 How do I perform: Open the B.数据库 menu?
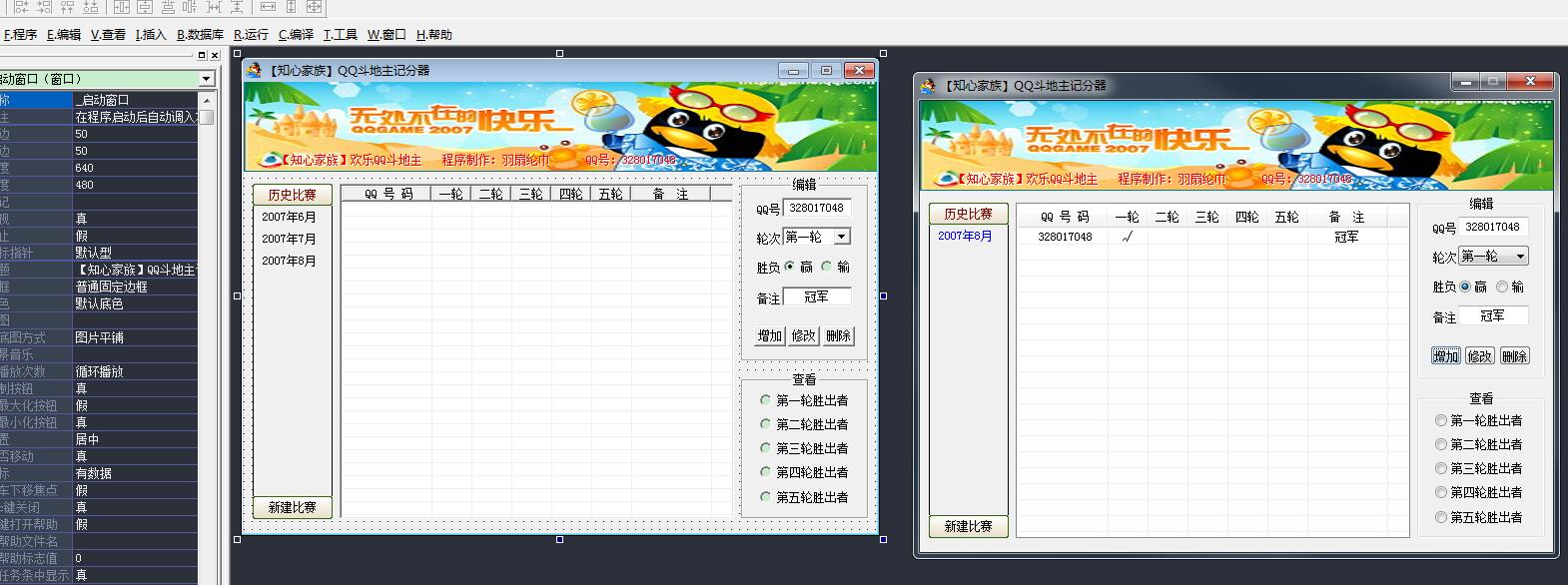[200, 35]
